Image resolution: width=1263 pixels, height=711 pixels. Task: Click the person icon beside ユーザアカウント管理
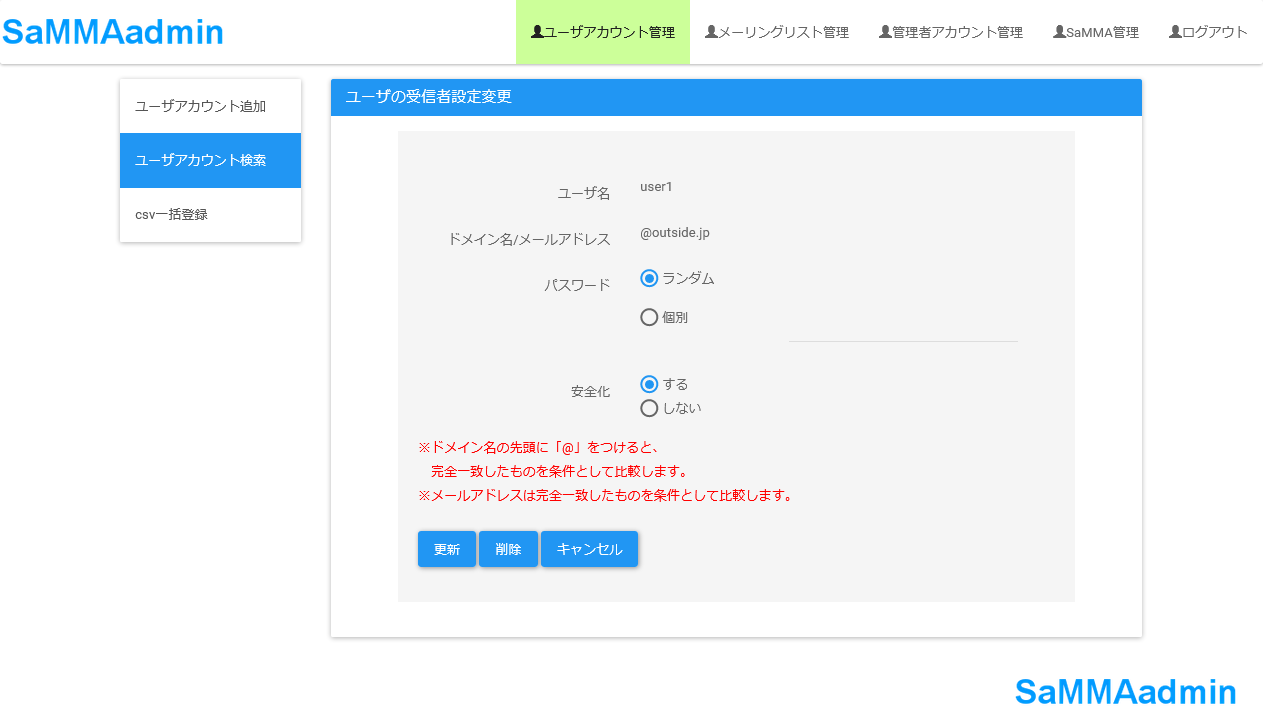tap(537, 32)
